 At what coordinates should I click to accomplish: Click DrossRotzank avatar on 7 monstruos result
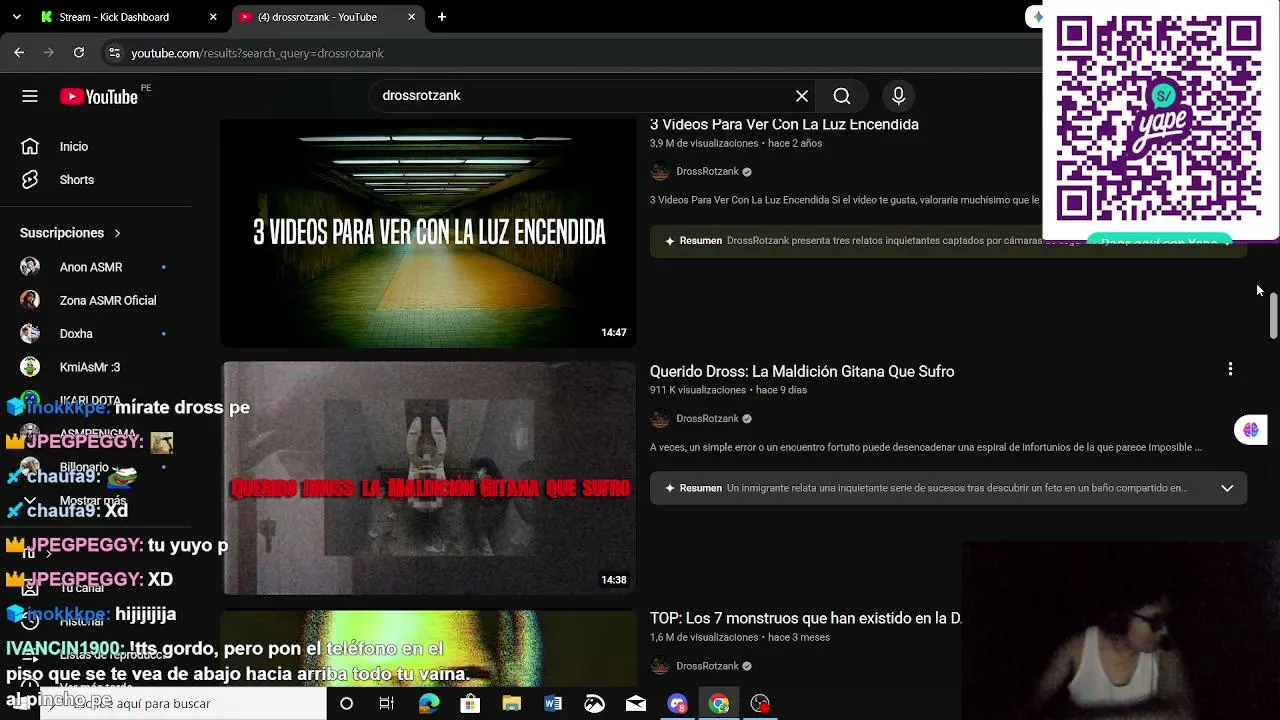660,666
